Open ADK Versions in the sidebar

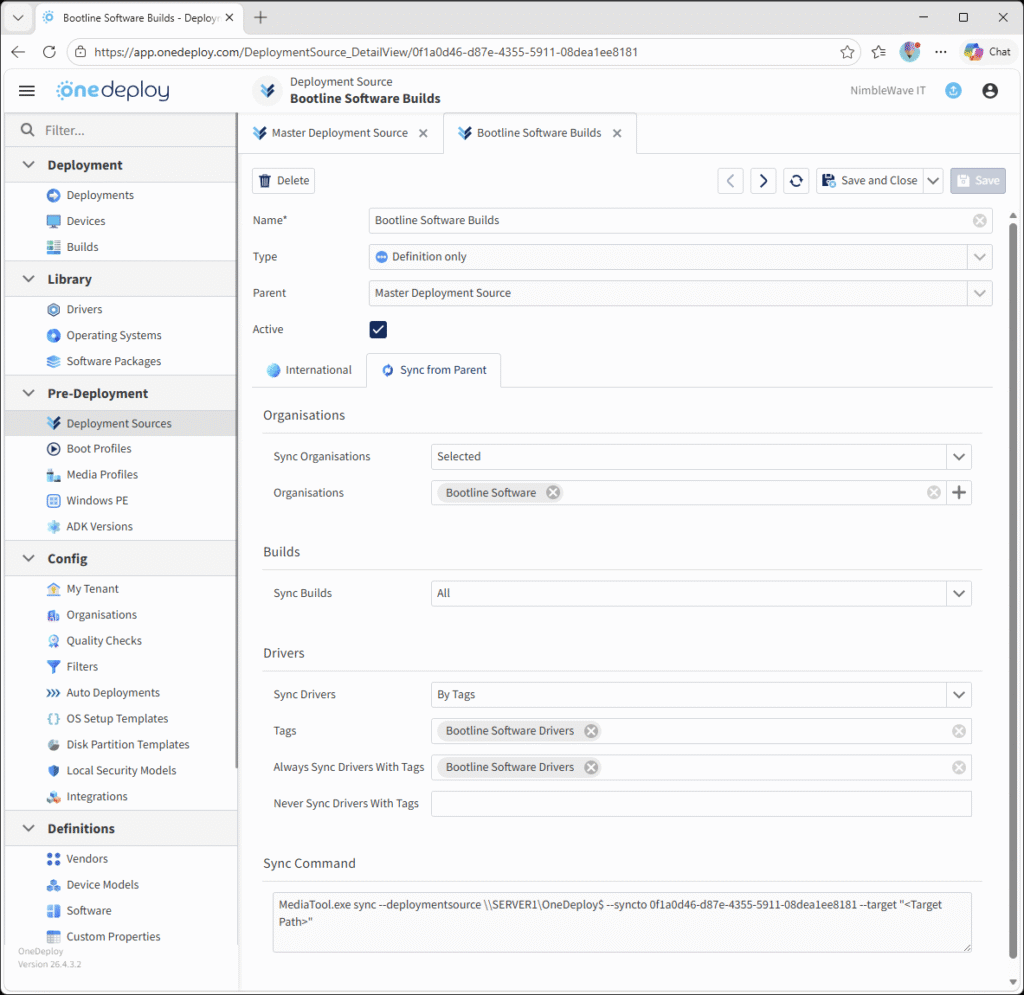click(99, 526)
